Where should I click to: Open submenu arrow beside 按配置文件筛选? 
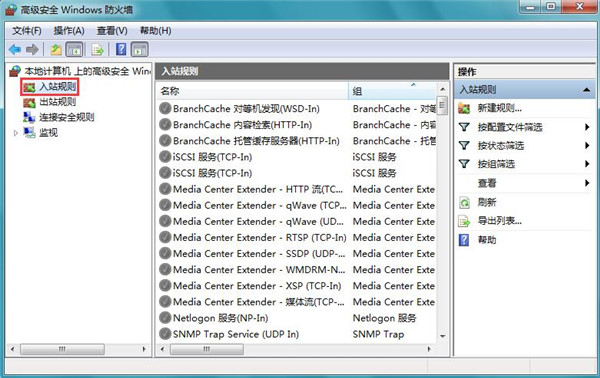(587, 127)
